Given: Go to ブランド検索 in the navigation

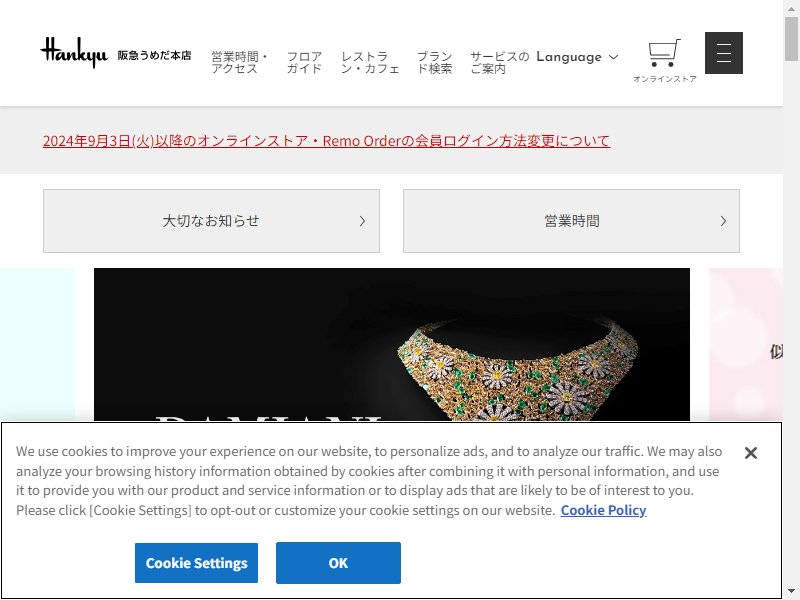Looking at the screenshot, I should click(435, 62).
